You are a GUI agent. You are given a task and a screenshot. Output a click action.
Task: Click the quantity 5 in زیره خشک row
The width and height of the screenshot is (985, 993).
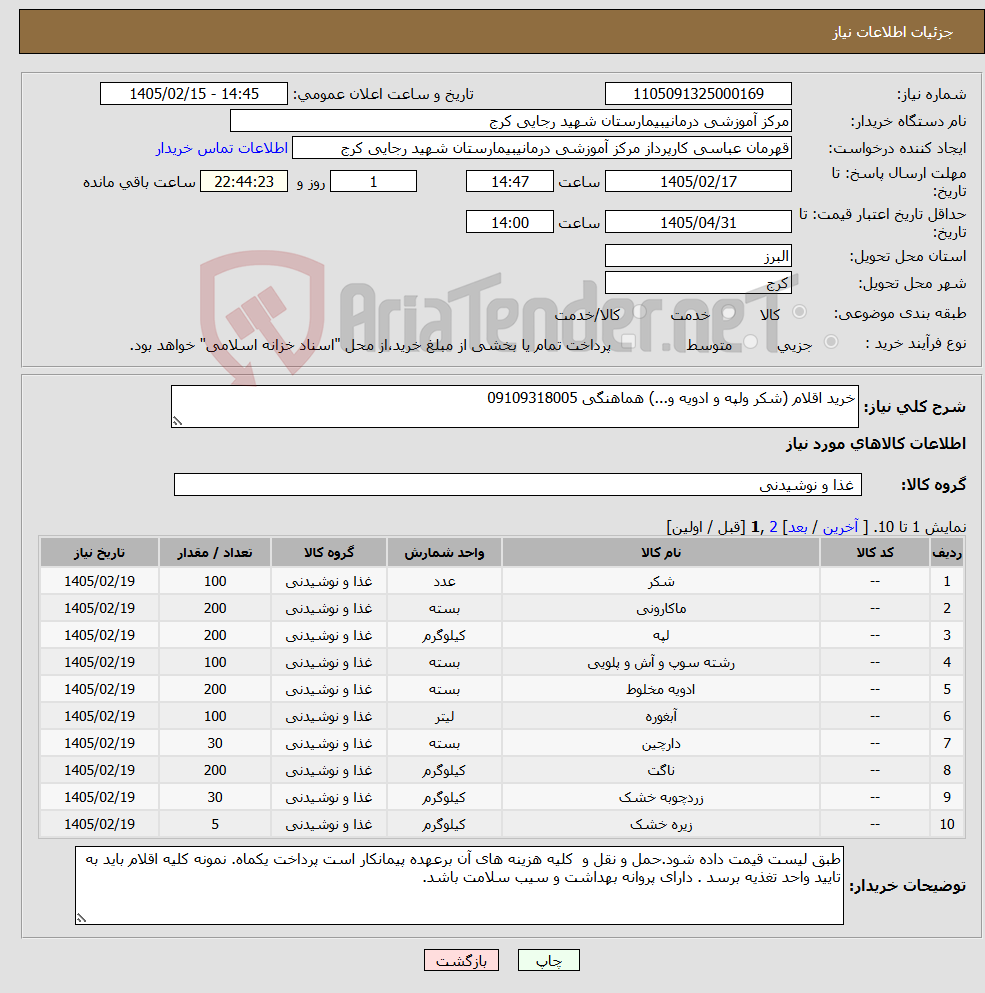(215, 824)
